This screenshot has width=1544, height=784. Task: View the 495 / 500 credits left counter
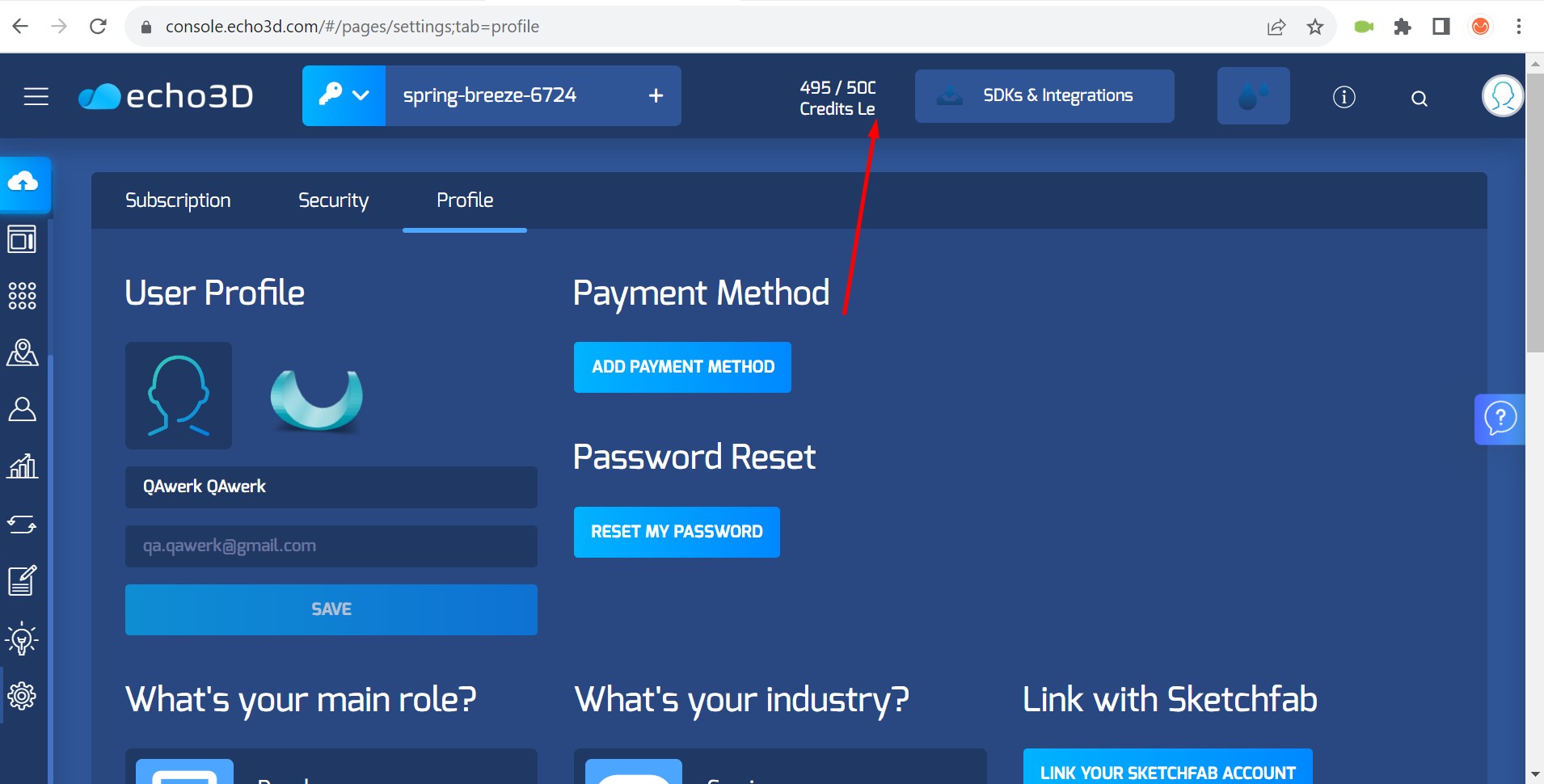click(x=837, y=98)
